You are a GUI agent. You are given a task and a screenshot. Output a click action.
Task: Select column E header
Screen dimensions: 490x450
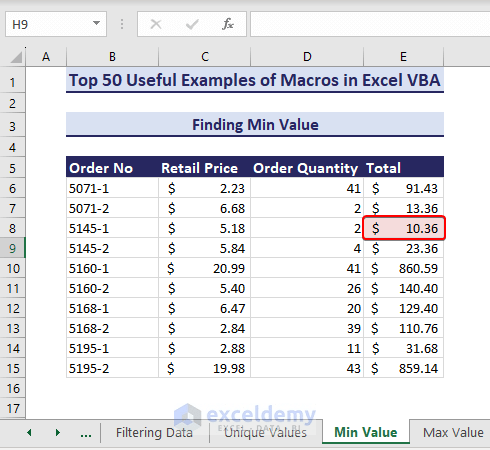[x=403, y=57]
